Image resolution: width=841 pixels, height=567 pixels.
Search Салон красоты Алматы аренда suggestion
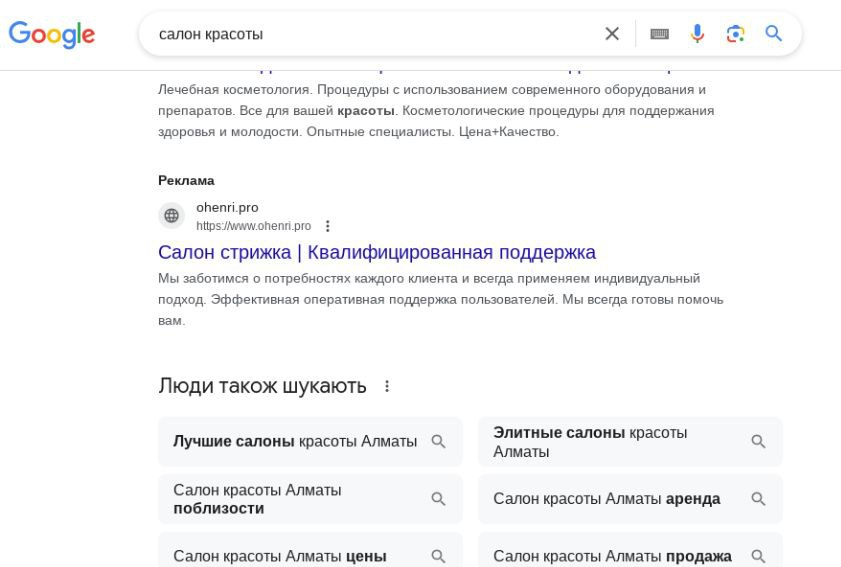630,499
